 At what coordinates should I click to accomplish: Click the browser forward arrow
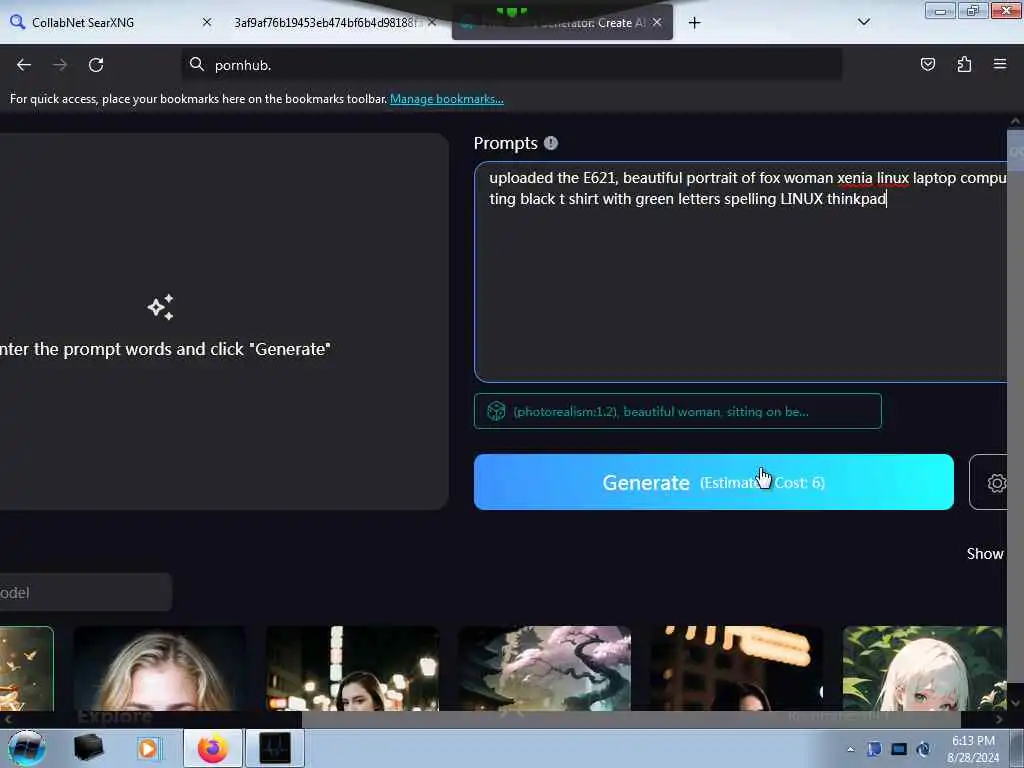(x=59, y=65)
